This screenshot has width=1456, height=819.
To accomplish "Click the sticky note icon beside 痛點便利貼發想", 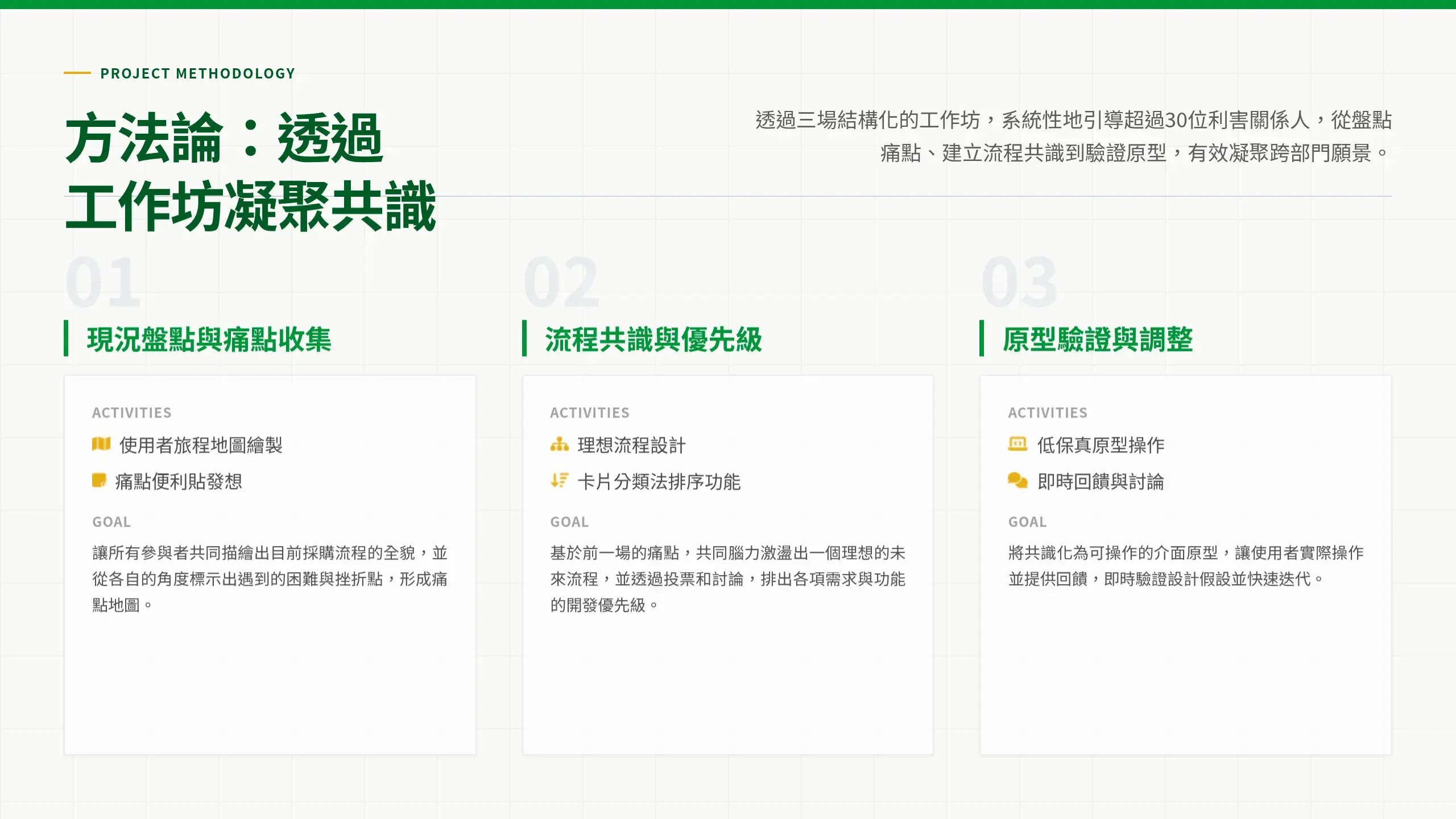I will 99,481.
